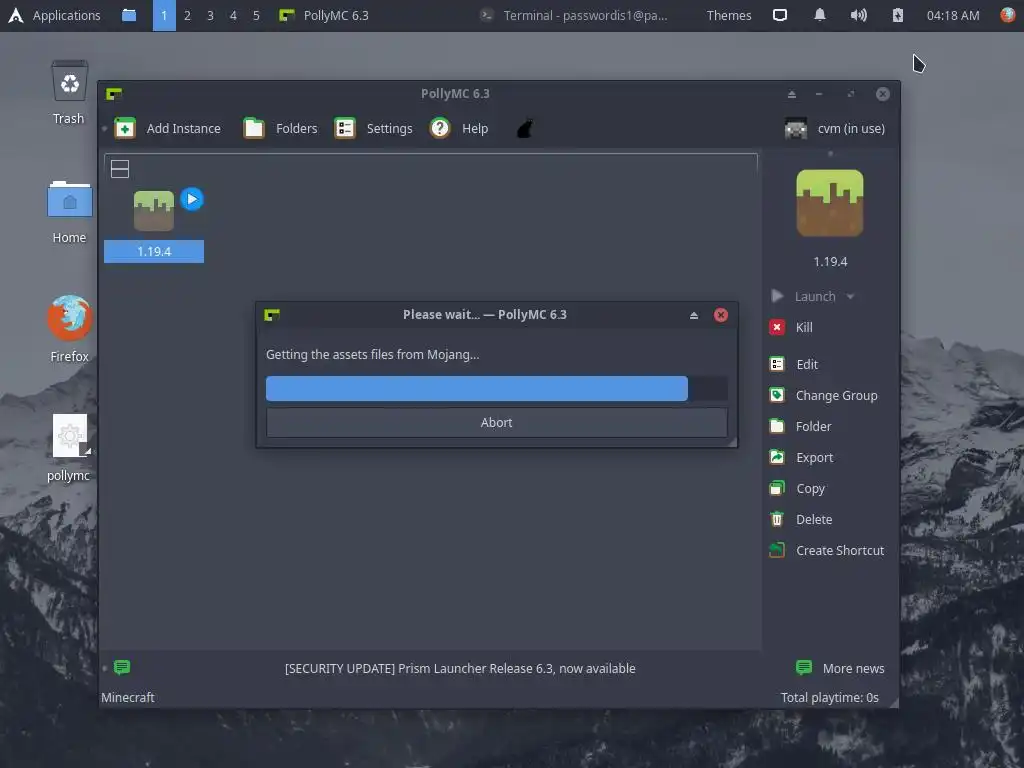The width and height of the screenshot is (1024, 768).
Task: Click the Please wait dialog logo icon
Action: coord(272,315)
